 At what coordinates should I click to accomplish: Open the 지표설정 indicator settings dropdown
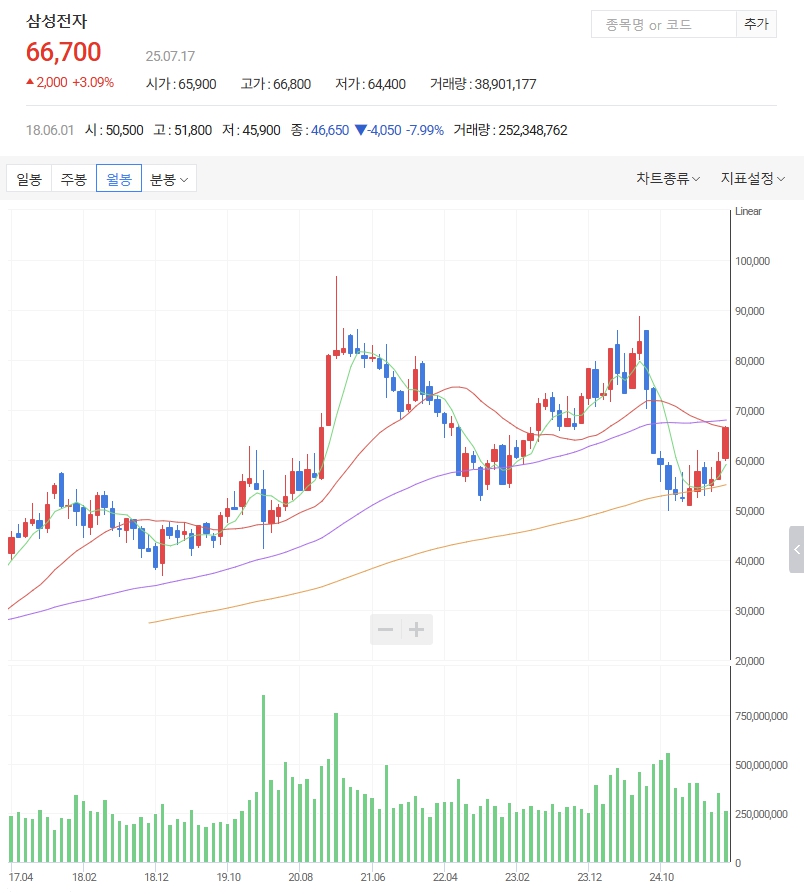753,179
